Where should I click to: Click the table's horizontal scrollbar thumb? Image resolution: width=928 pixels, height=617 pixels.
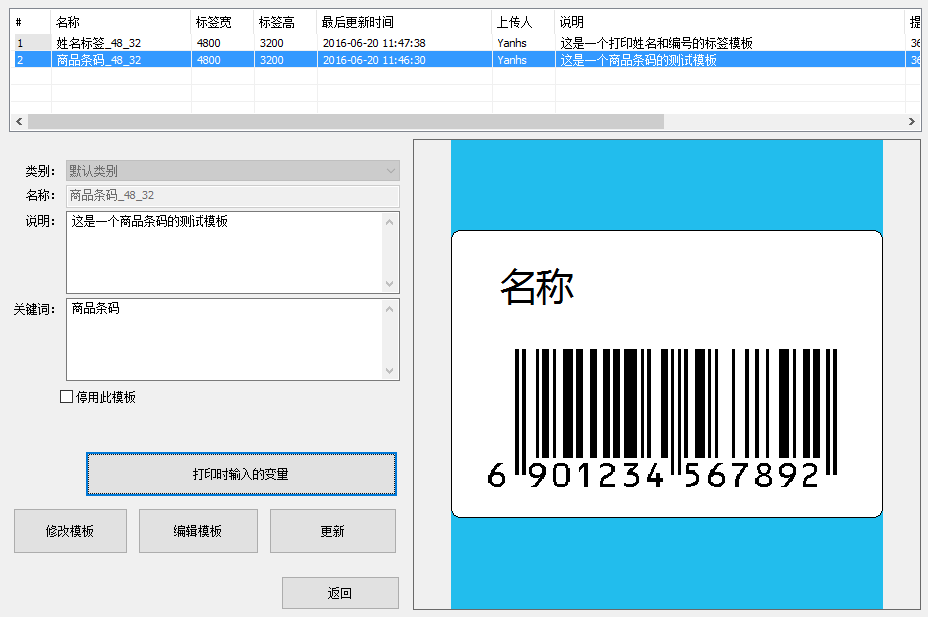point(346,121)
